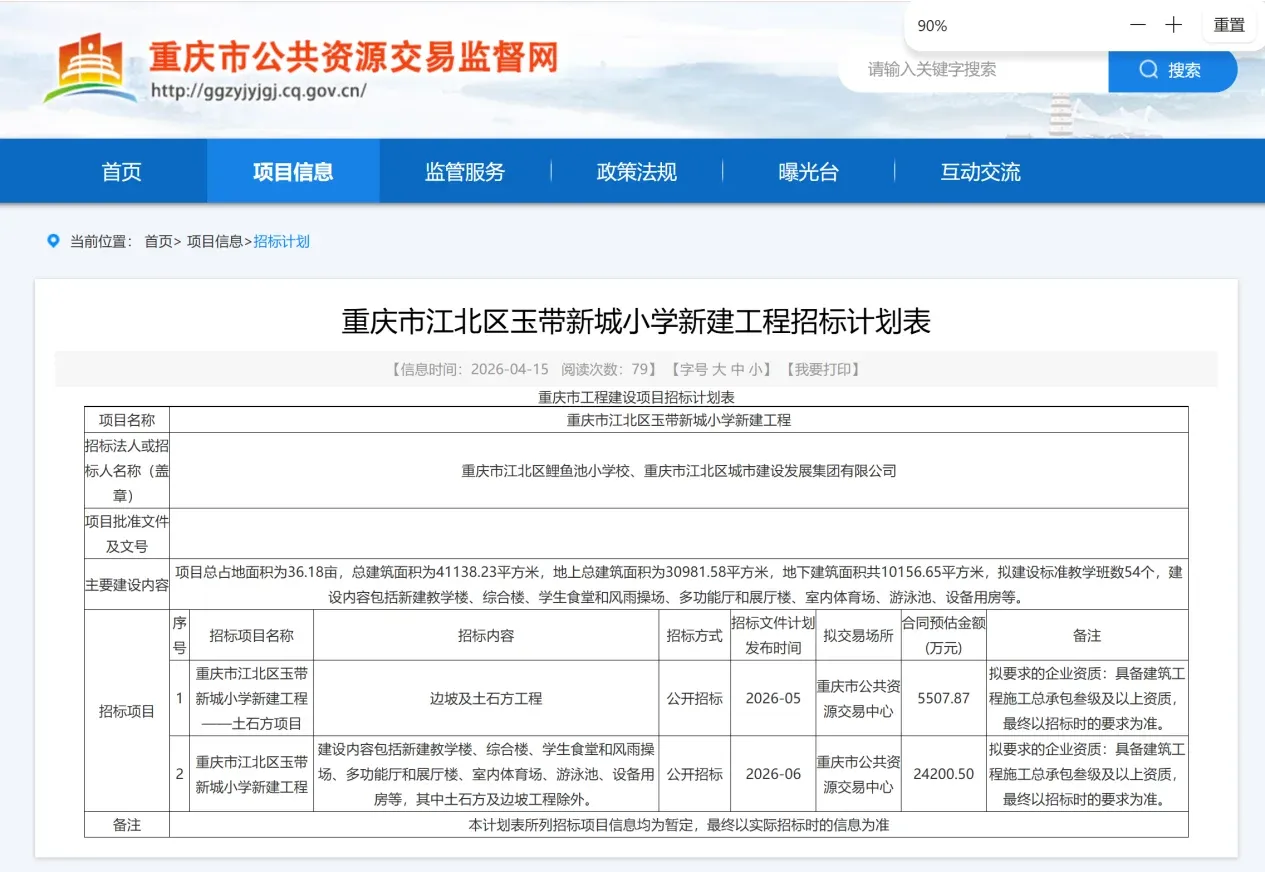Image resolution: width=1265 pixels, height=872 pixels.
Task: Set font size to 大
Action: [x=719, y=369]
